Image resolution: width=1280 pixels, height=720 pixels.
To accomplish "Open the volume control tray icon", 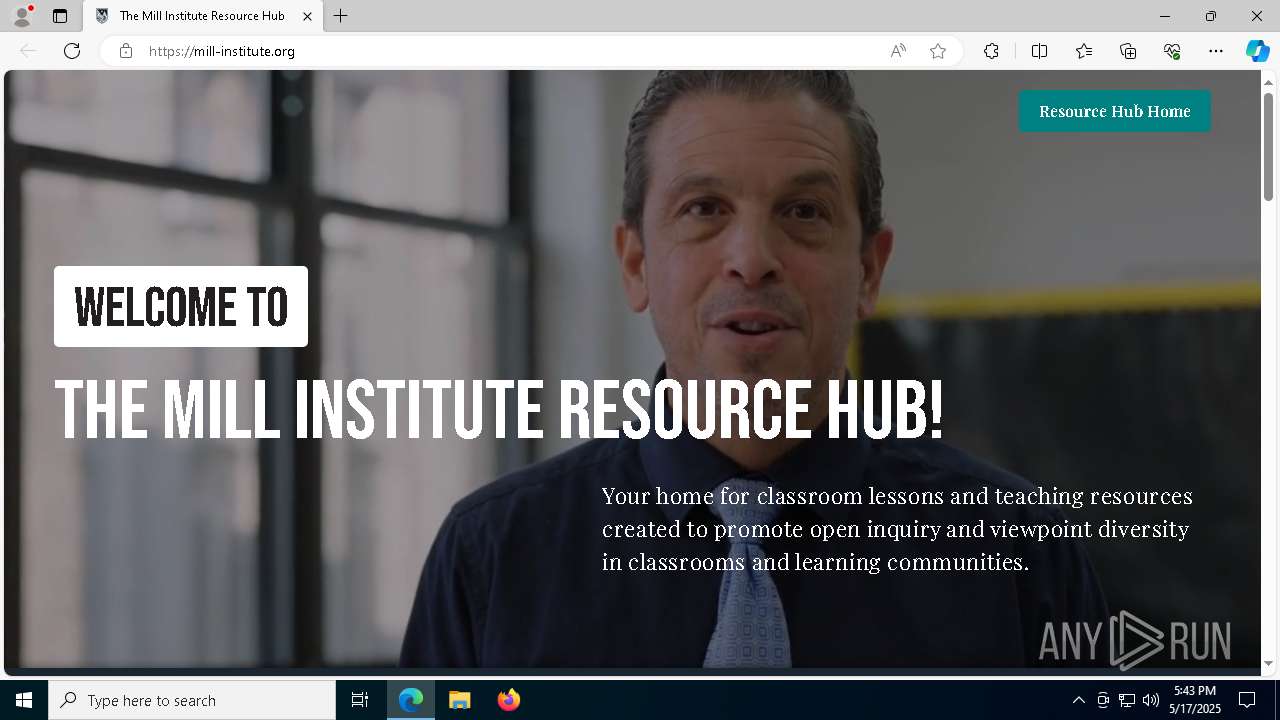I will [1151, 700].
